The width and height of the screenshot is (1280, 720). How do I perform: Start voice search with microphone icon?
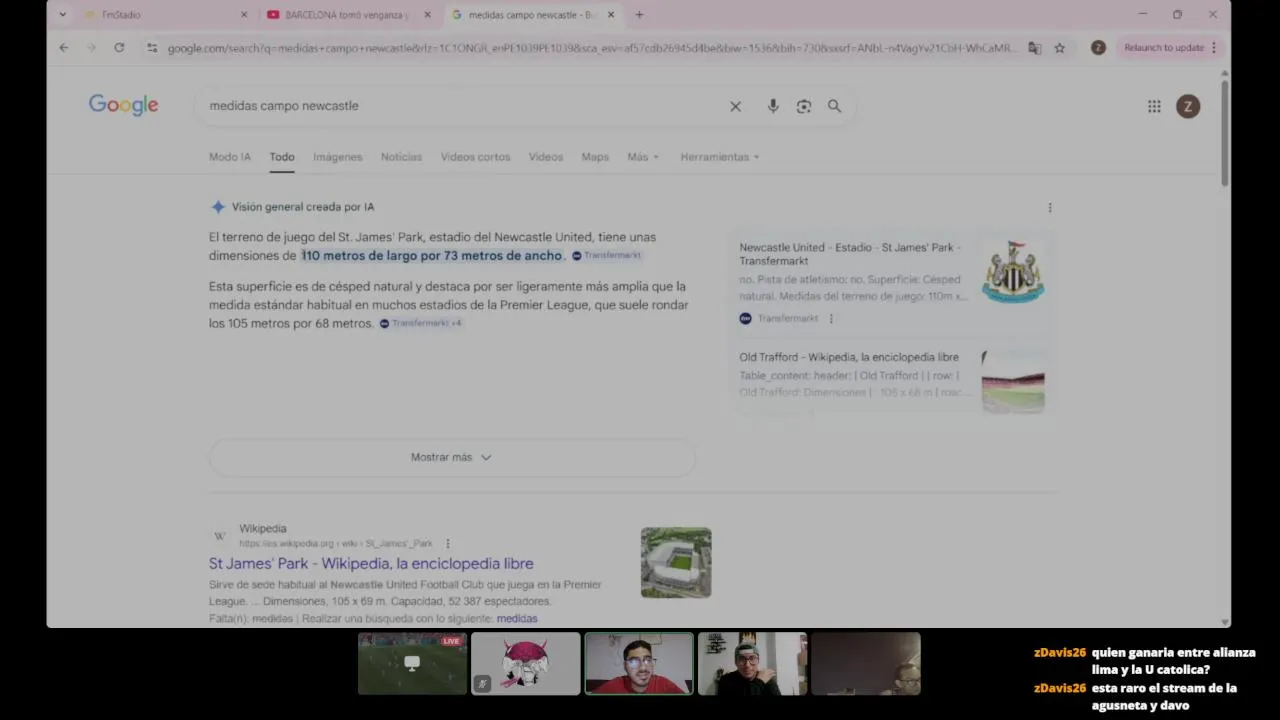point(773,106)
